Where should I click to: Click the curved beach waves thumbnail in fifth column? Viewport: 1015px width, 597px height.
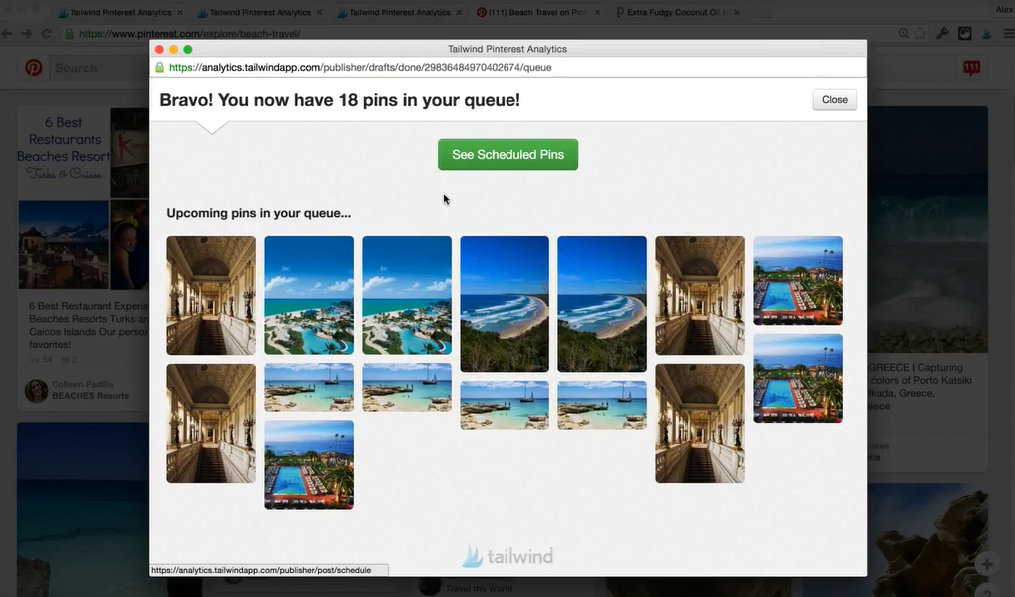coord(602,304)
